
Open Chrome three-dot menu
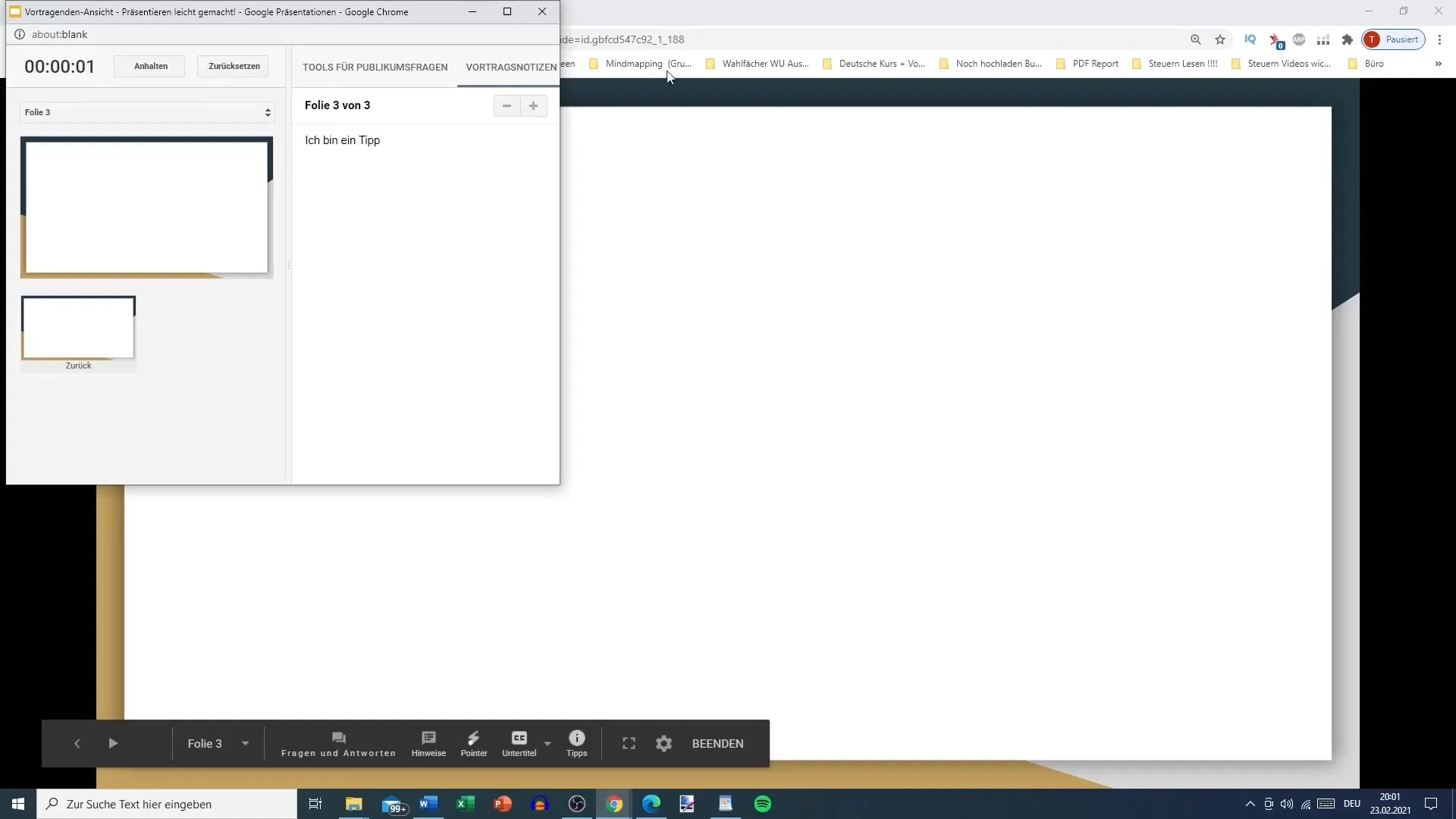pyautogui.click(x=1439, y=39)
